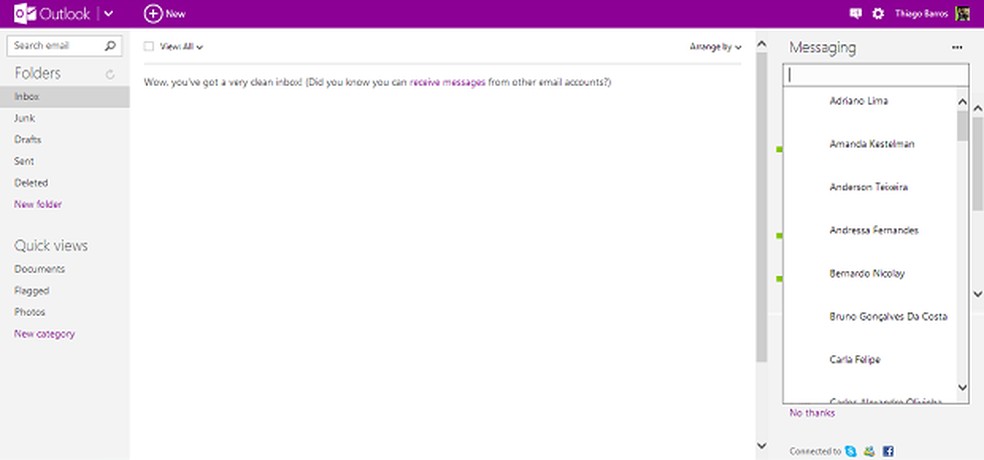The height and width of the screenshot is (460, 984).
Task: Select contact Bernardo Nicolay
Action: pyautogui.click(x=869, y=274)
